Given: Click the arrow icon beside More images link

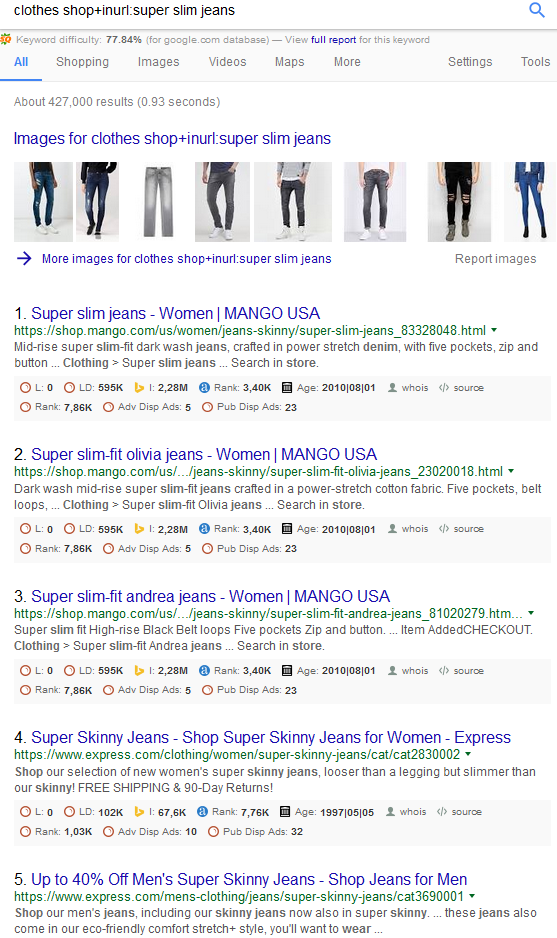Looking at the screenshot, I should (24, 258).
